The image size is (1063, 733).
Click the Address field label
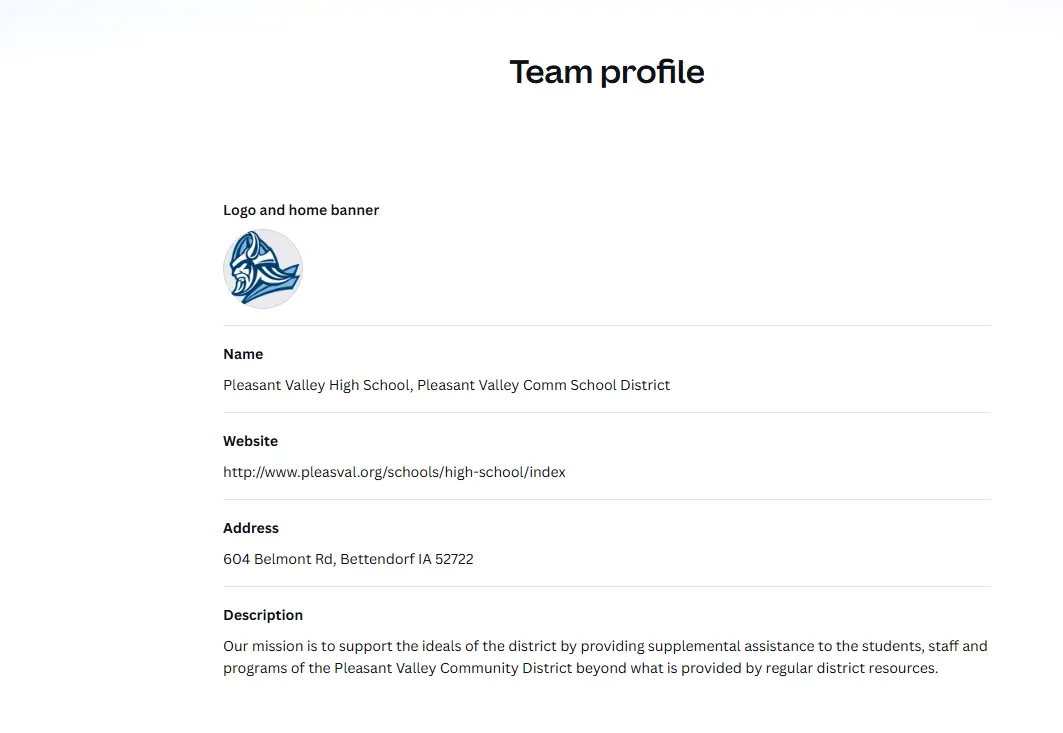pos(251,528)
